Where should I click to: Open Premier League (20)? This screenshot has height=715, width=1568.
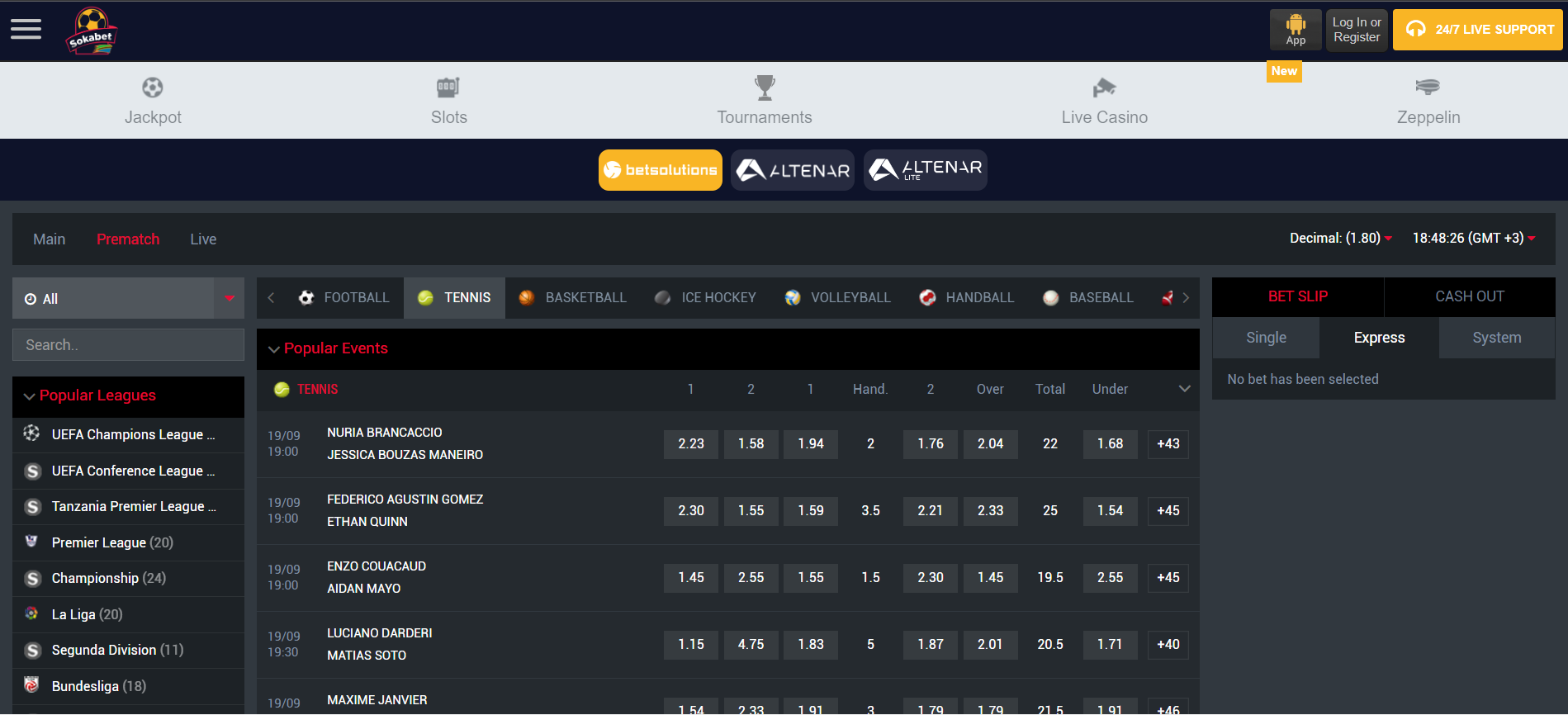pyautogui.click(x=128, y=542)
